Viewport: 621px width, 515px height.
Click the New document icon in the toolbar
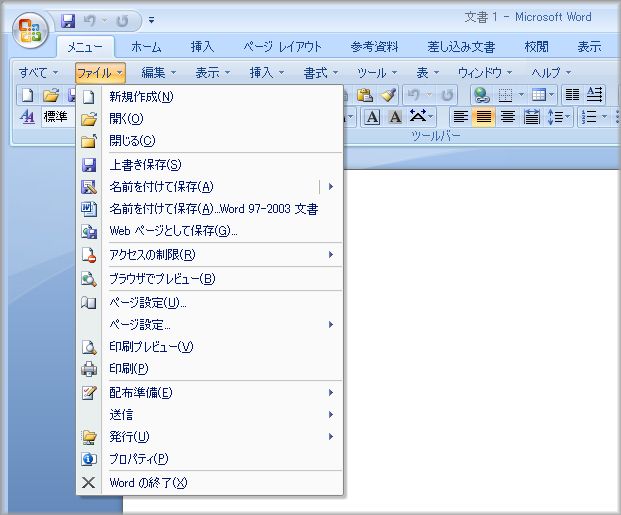click(27, 95)
